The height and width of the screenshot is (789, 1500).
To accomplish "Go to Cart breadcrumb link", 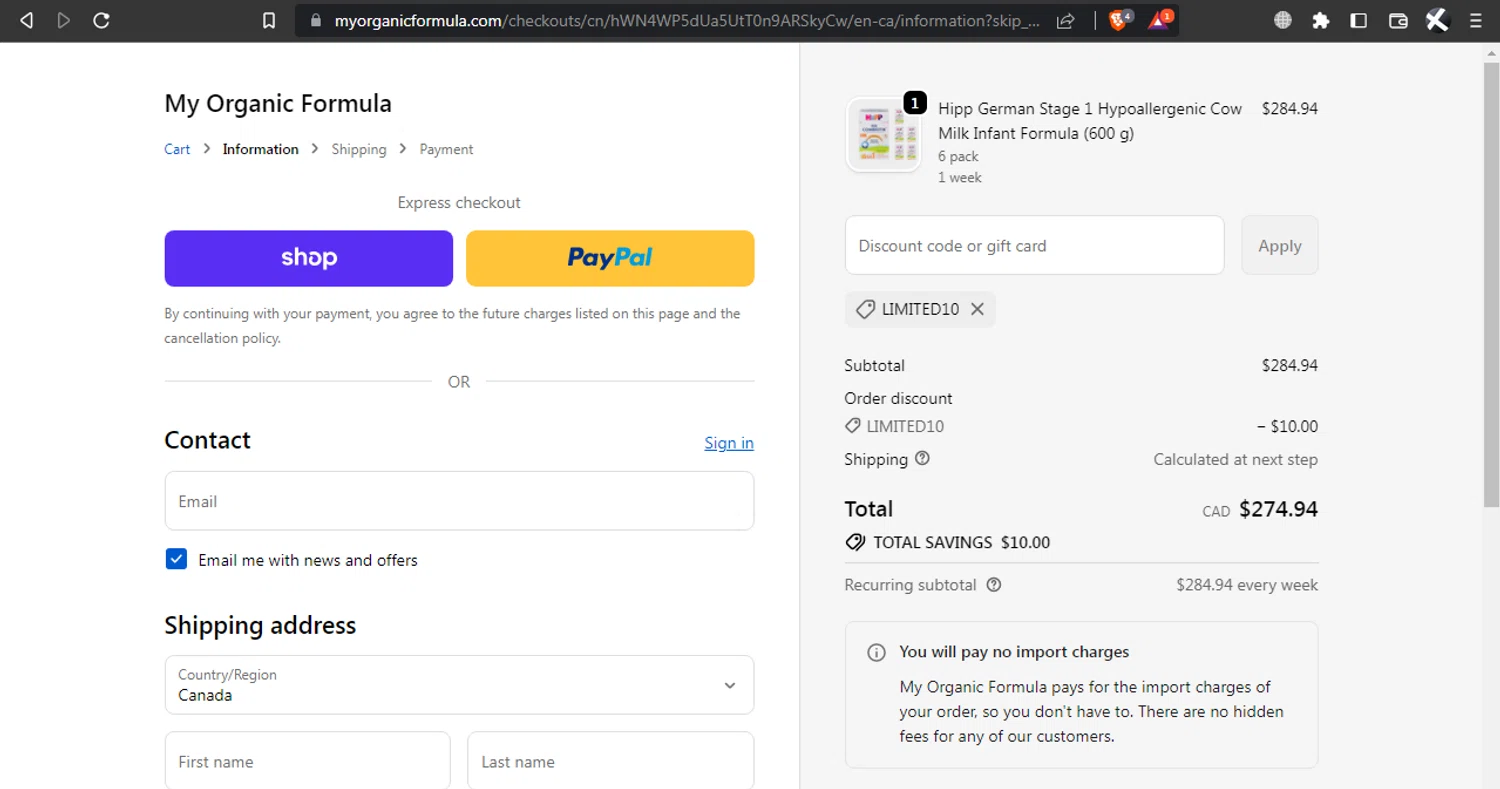I will (x=177, y=149).
